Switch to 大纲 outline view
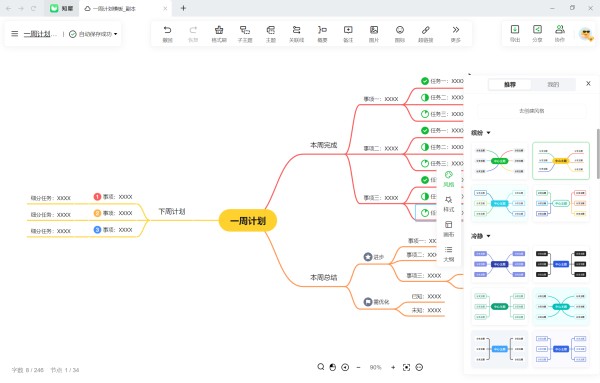 tap(448, 254)
